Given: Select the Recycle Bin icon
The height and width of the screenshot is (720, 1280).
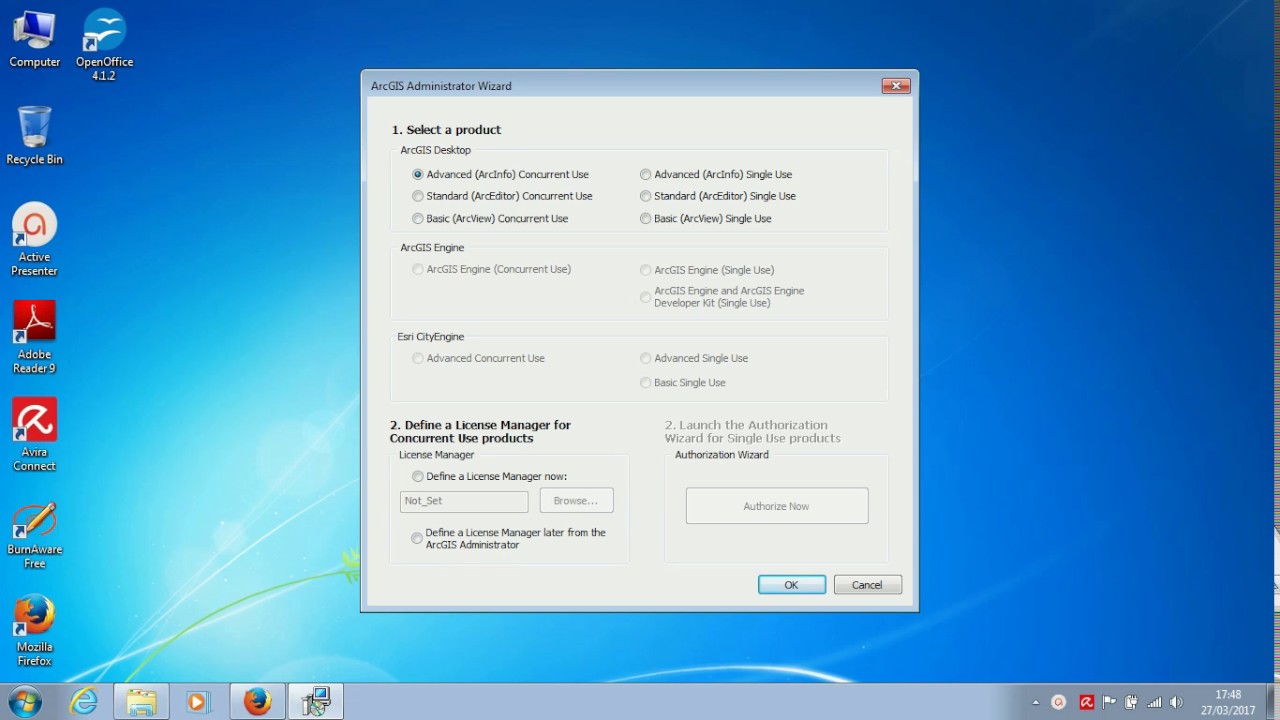Looking at the screenshot, I should coord(34,136).
